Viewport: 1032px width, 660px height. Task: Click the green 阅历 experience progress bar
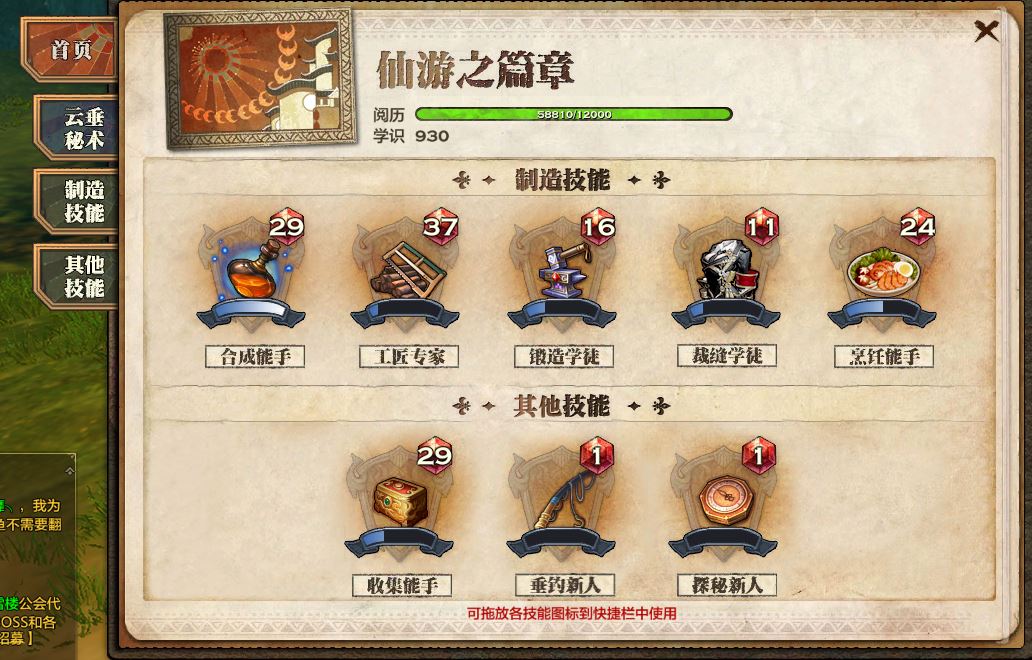click(x=573, y=114)
